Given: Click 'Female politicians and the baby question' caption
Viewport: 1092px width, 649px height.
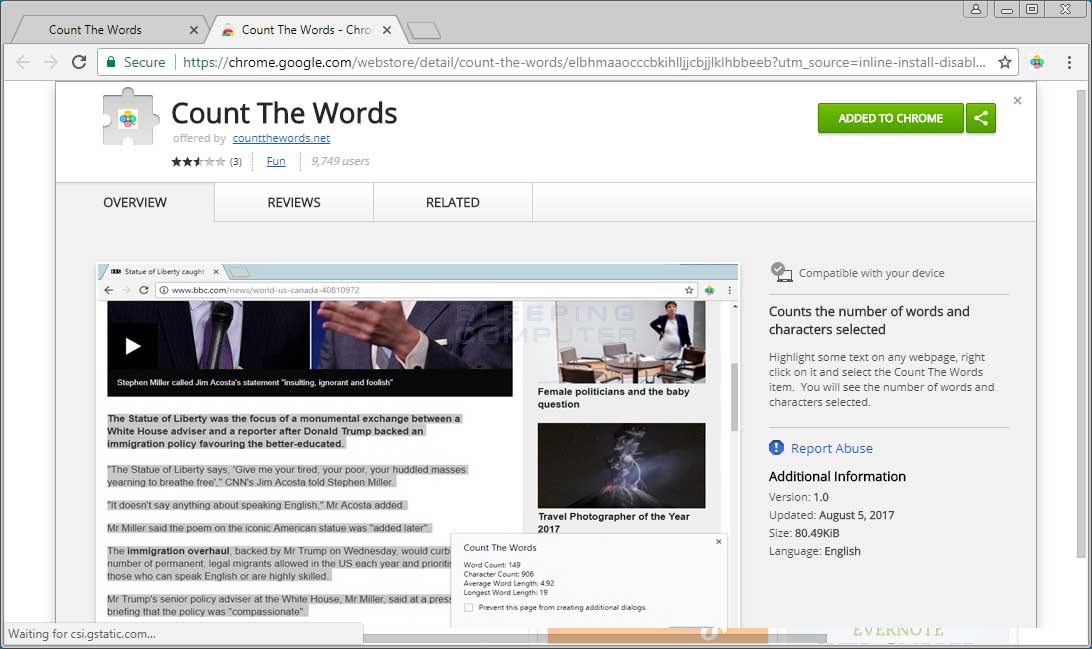Looking at the screenshot, I should click(x=614, y=398).
